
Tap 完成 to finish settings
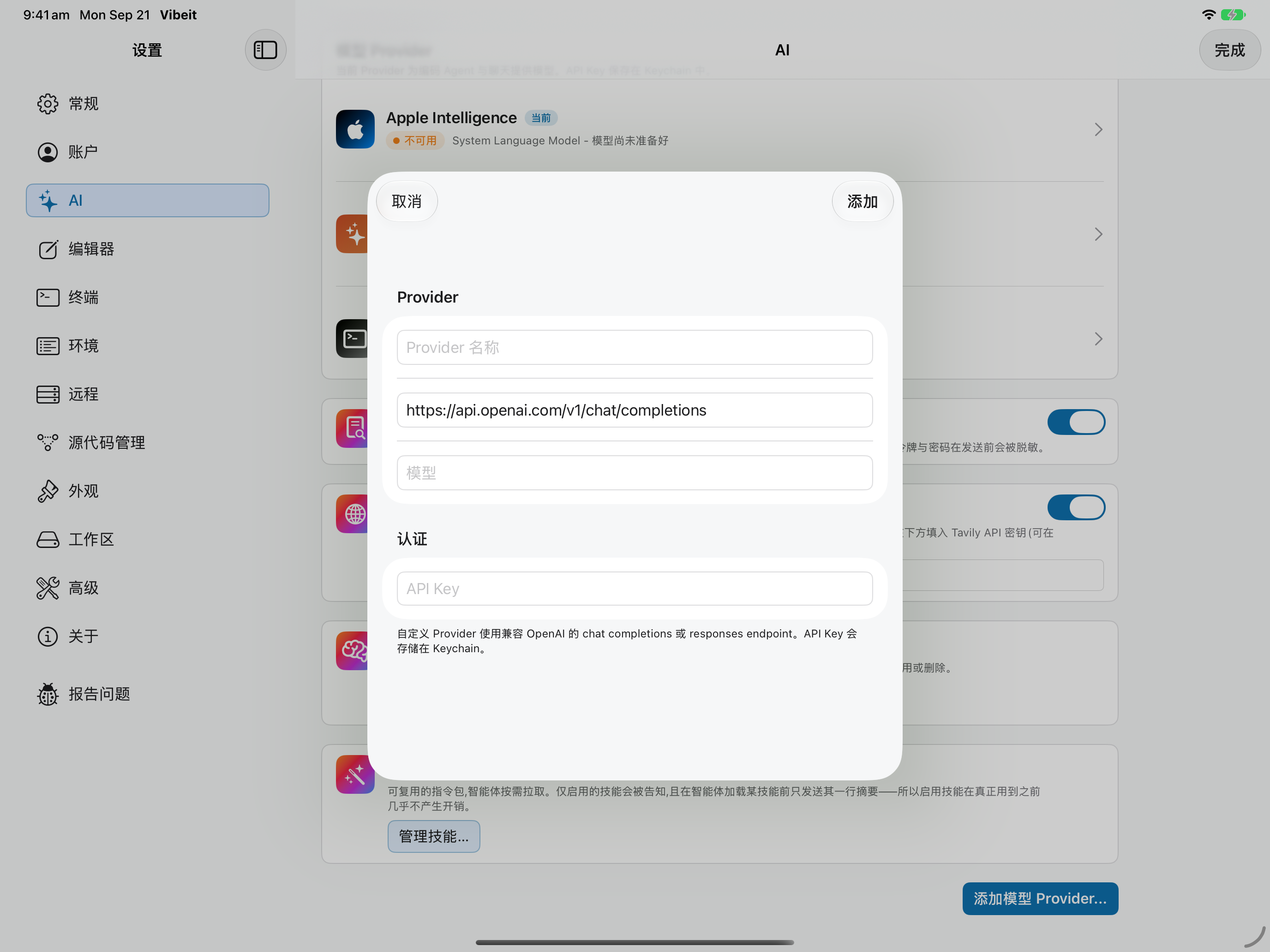(1229, 50)
